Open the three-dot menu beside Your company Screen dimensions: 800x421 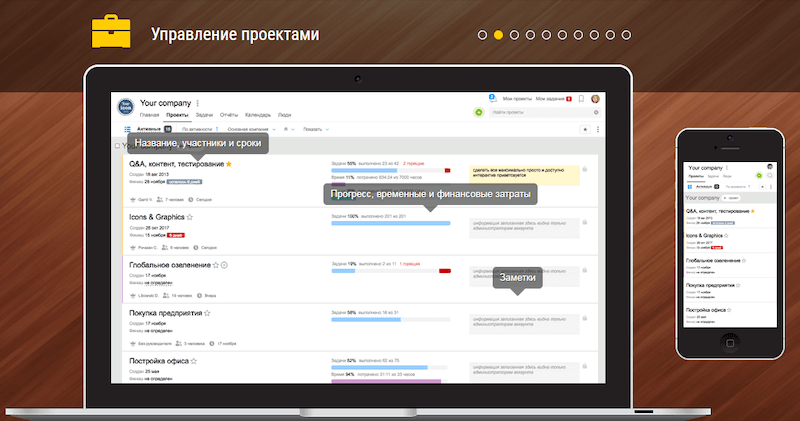click(197, 103)
